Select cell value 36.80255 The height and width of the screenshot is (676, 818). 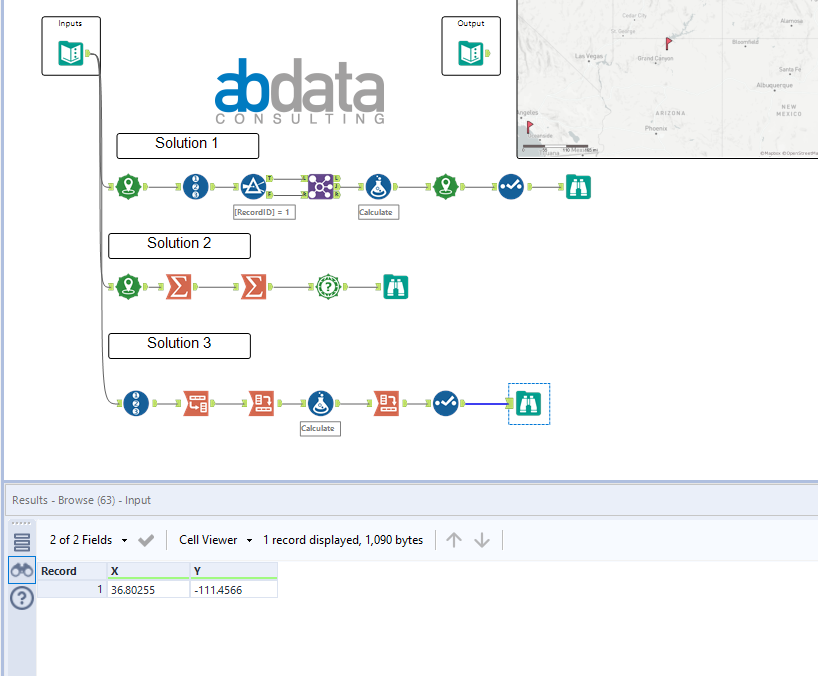(x=148, y=589)
